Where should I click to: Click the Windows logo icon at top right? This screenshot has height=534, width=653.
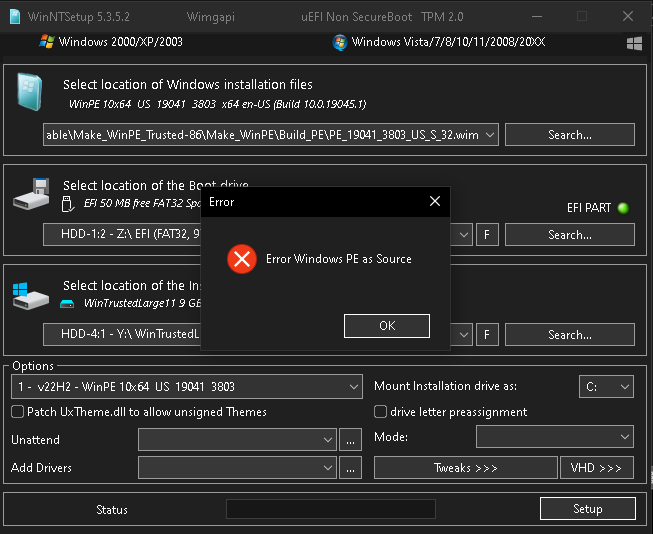click(634, 43)
